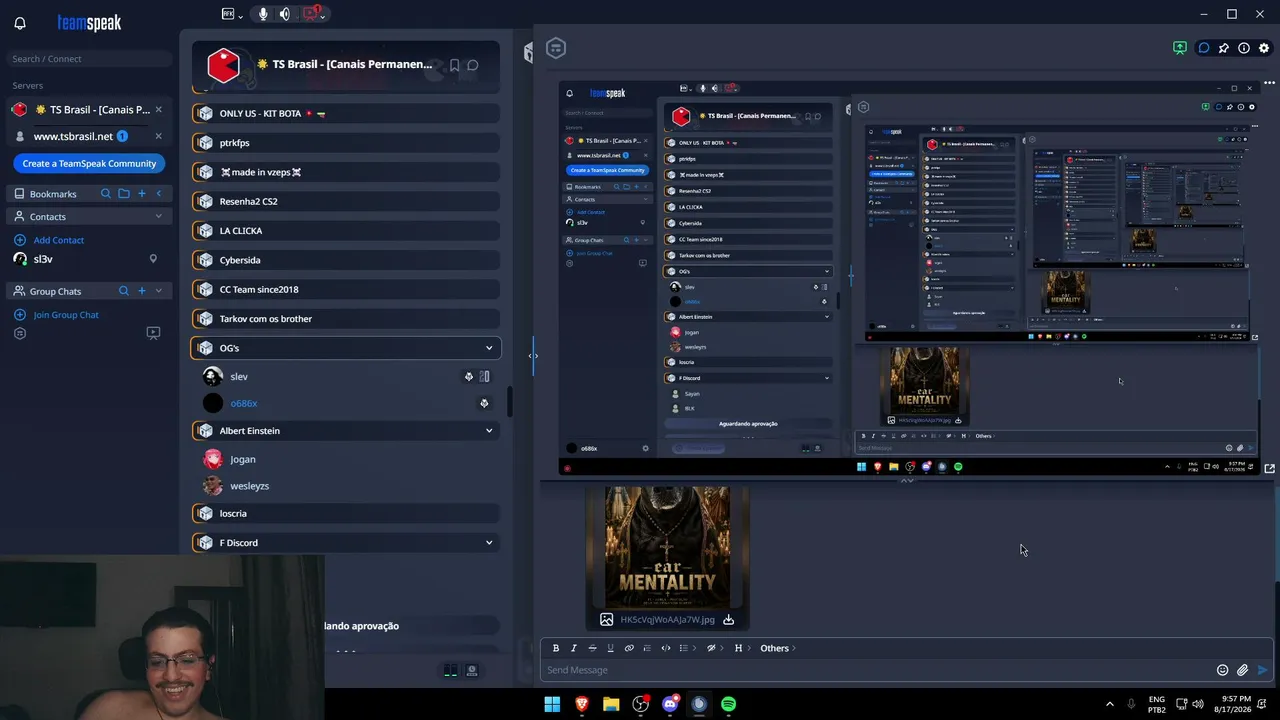Select the Cybersida channel
Image resolution: width=1280 pixels, height=720 pixels.
(345, 260)
